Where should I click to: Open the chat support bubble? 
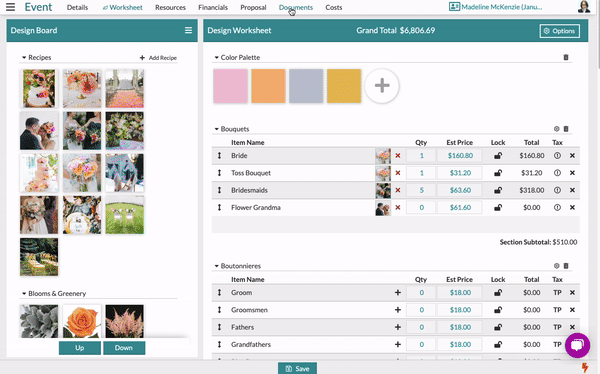(x=577, y=345)
